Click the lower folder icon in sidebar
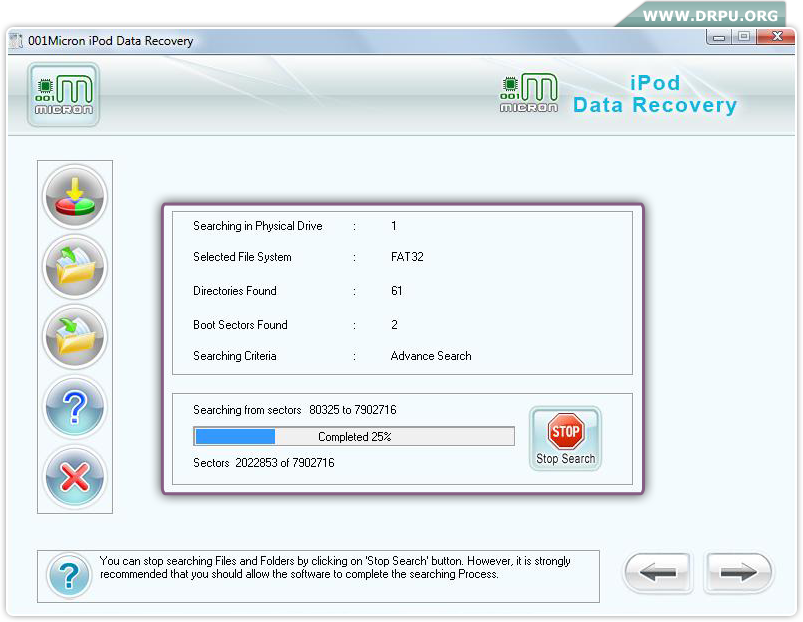The image size is (803, 622). coord(75,337)
